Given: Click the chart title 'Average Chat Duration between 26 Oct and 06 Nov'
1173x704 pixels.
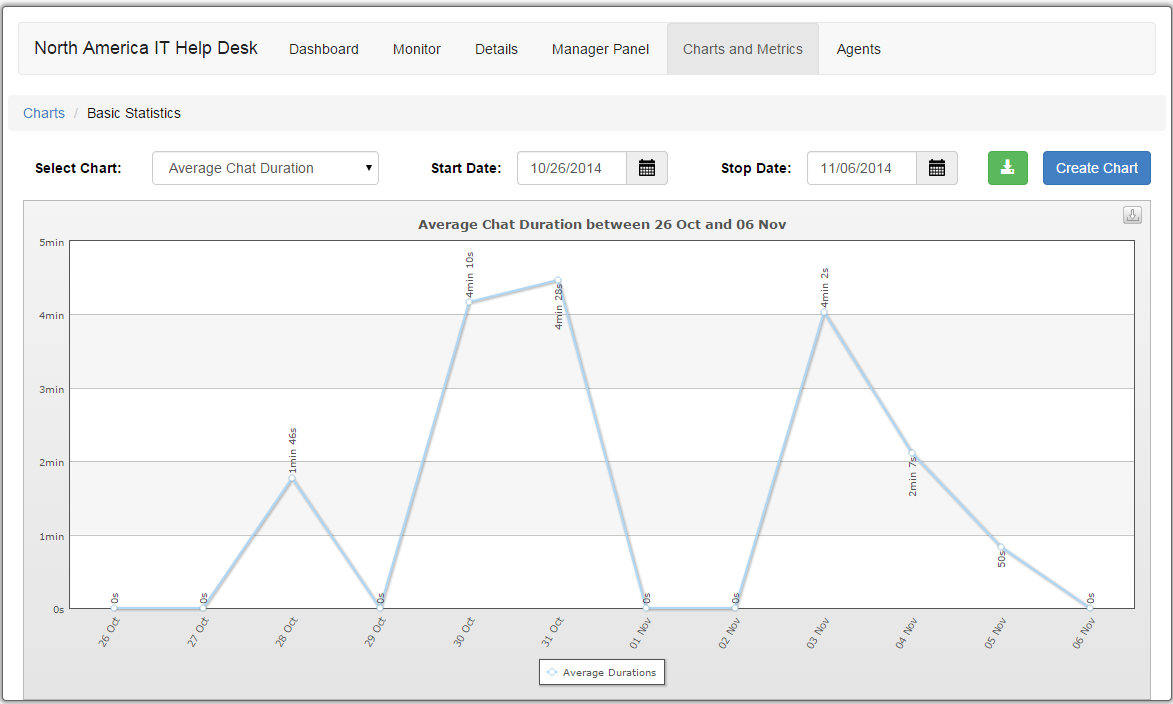Looking at the screenshot, I should coord(602,224).
